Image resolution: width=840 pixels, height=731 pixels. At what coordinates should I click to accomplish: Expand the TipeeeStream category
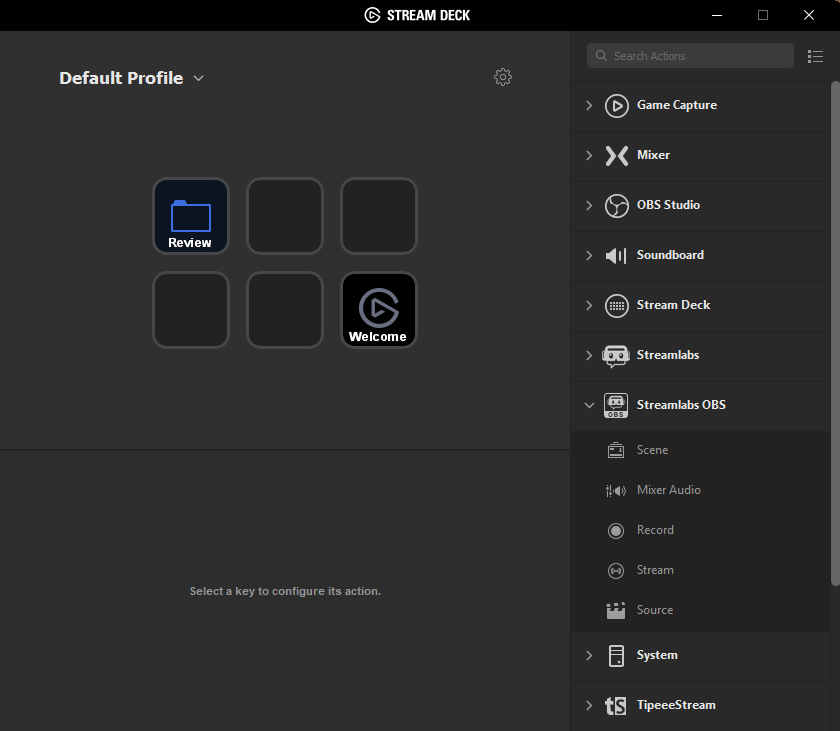pos(589,705)
